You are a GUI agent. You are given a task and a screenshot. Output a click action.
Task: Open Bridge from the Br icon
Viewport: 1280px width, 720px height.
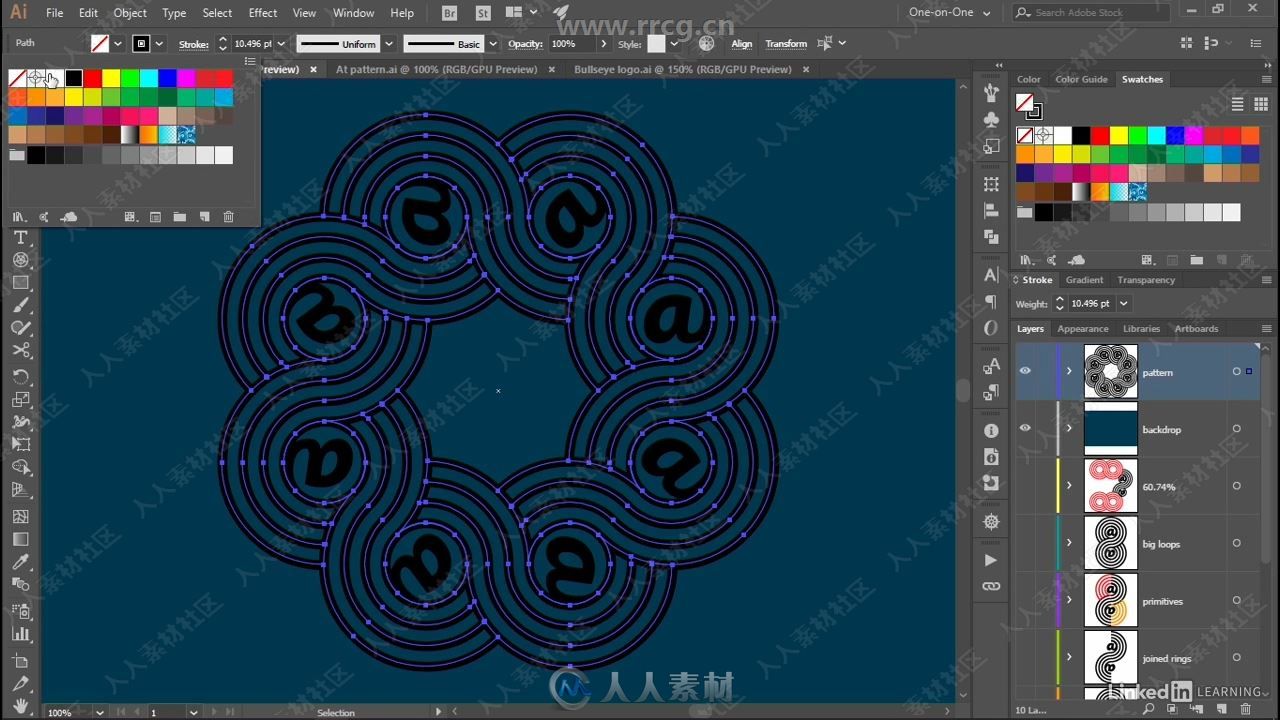pos(450,13)
